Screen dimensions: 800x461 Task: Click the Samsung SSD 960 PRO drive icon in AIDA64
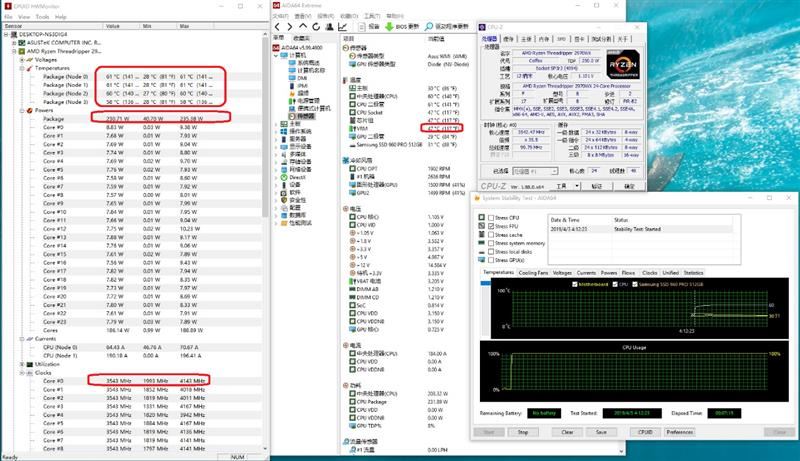coord(352,145)
